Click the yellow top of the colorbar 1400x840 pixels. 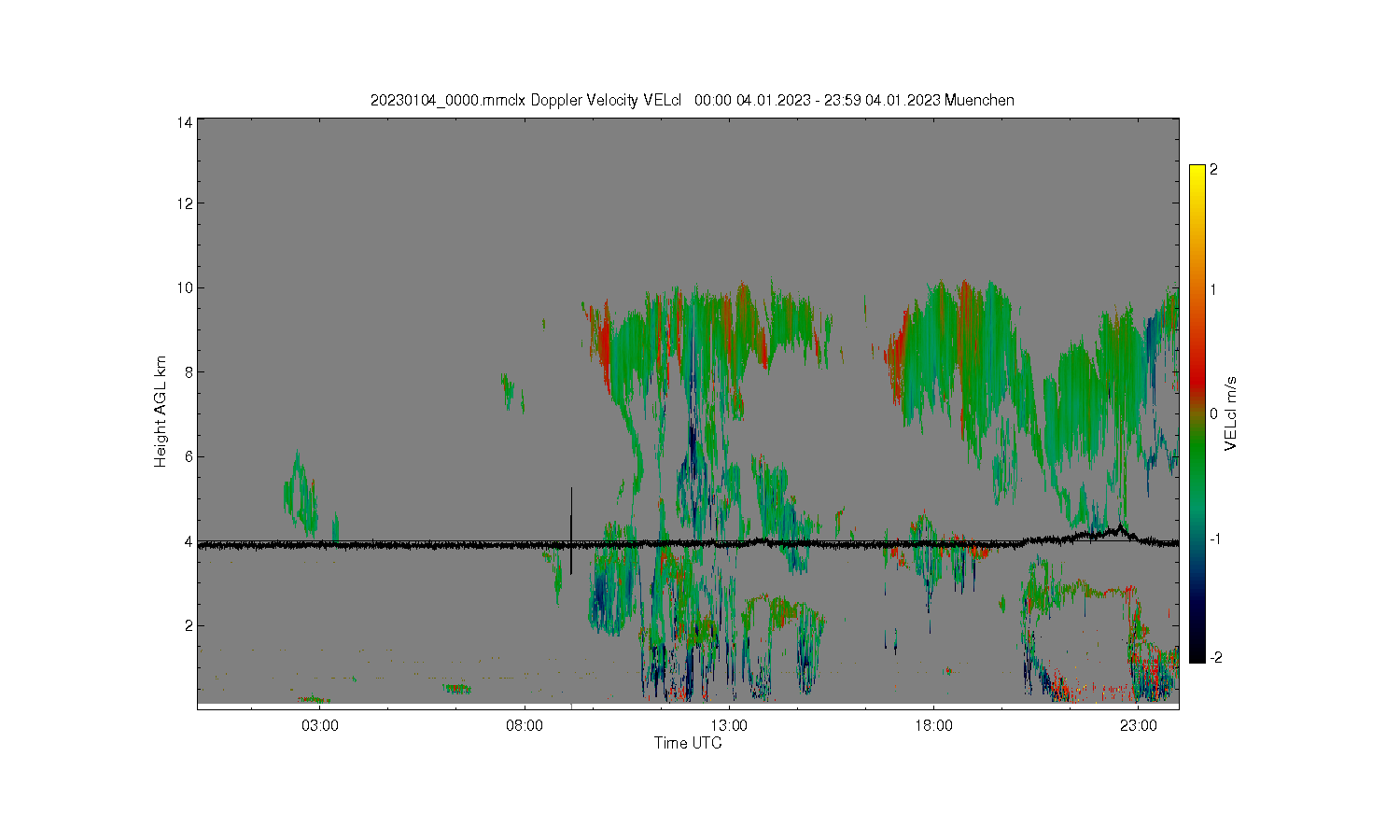coord(1197,172)
